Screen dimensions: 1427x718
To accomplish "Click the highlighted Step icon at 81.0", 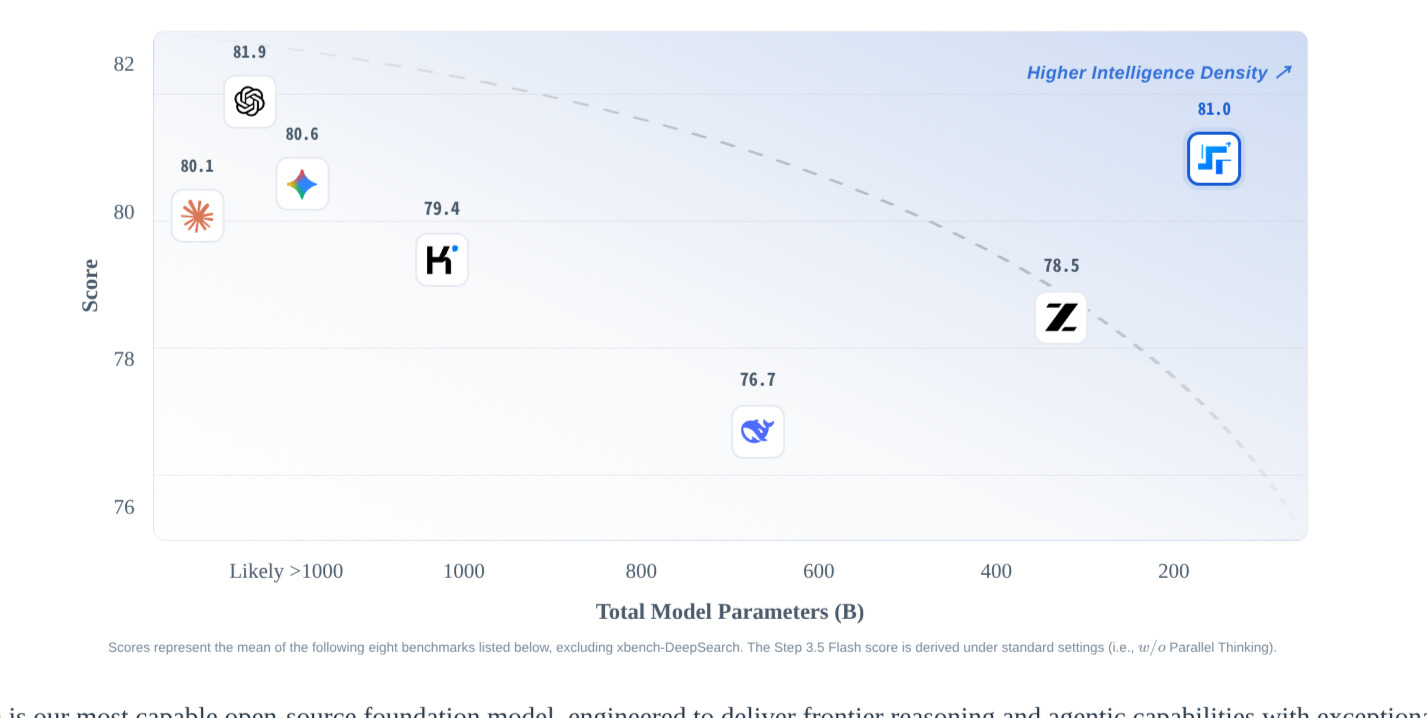I will tap(1214, 159).
